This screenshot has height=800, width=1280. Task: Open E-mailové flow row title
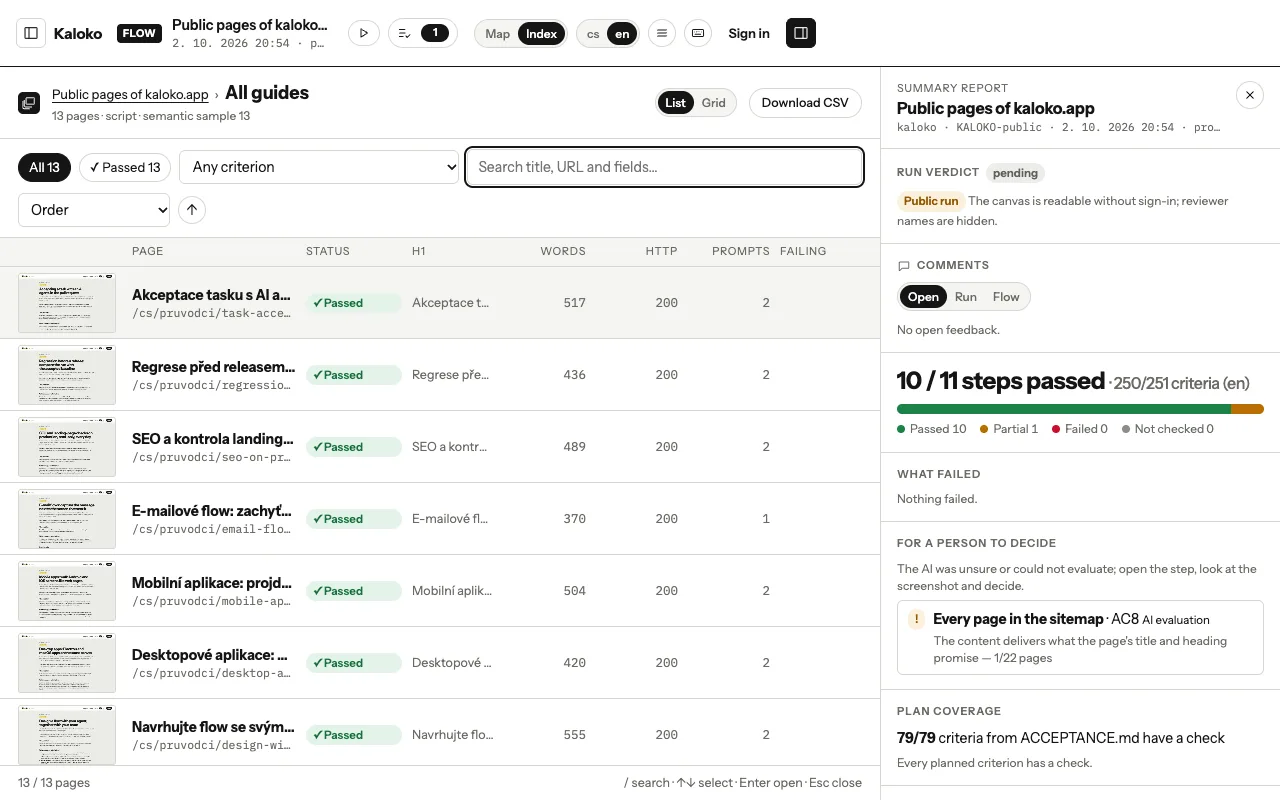coord(212,511)
